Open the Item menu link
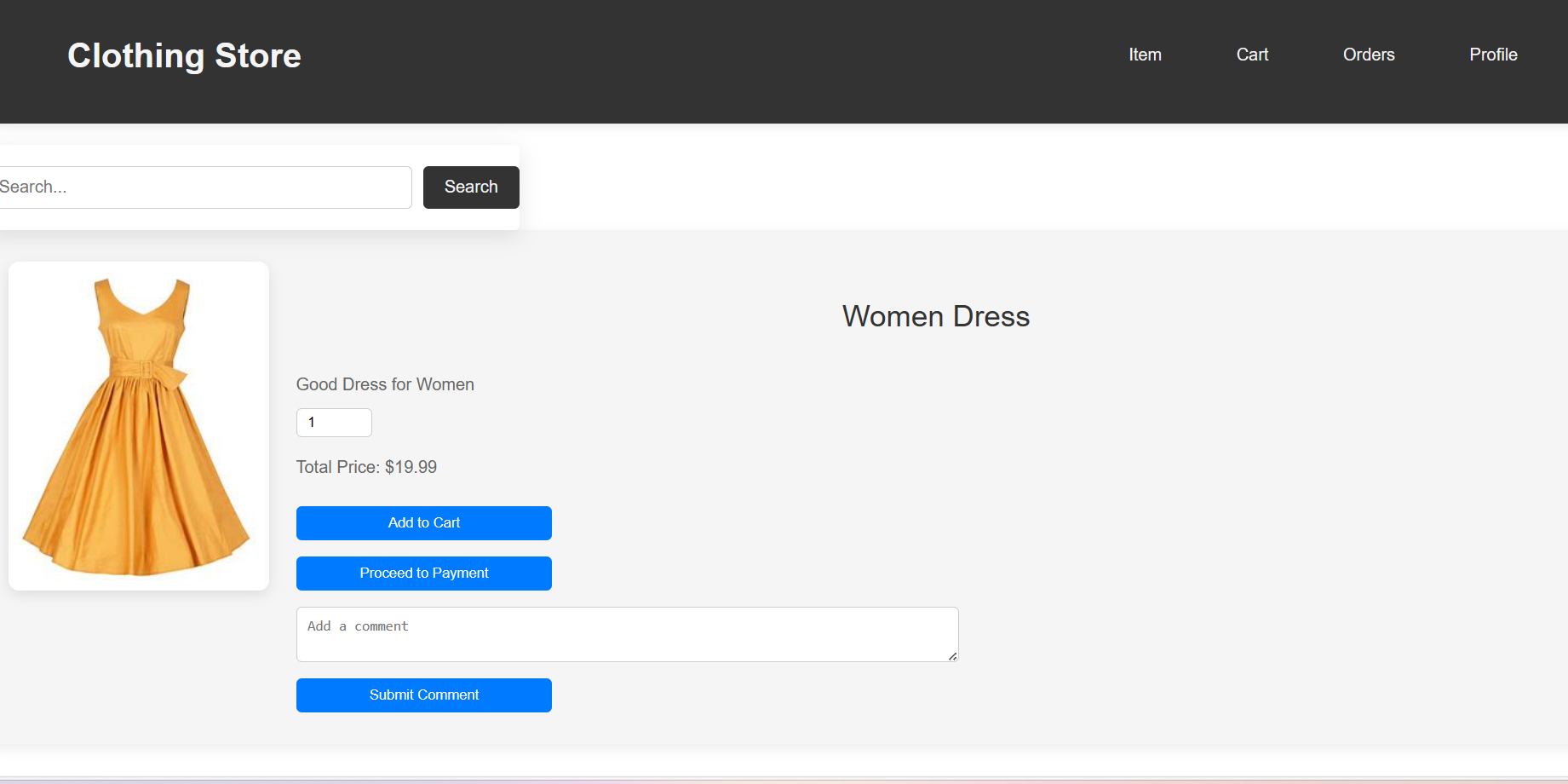This screenshot has width=1568, height=784. (1145, 55)
